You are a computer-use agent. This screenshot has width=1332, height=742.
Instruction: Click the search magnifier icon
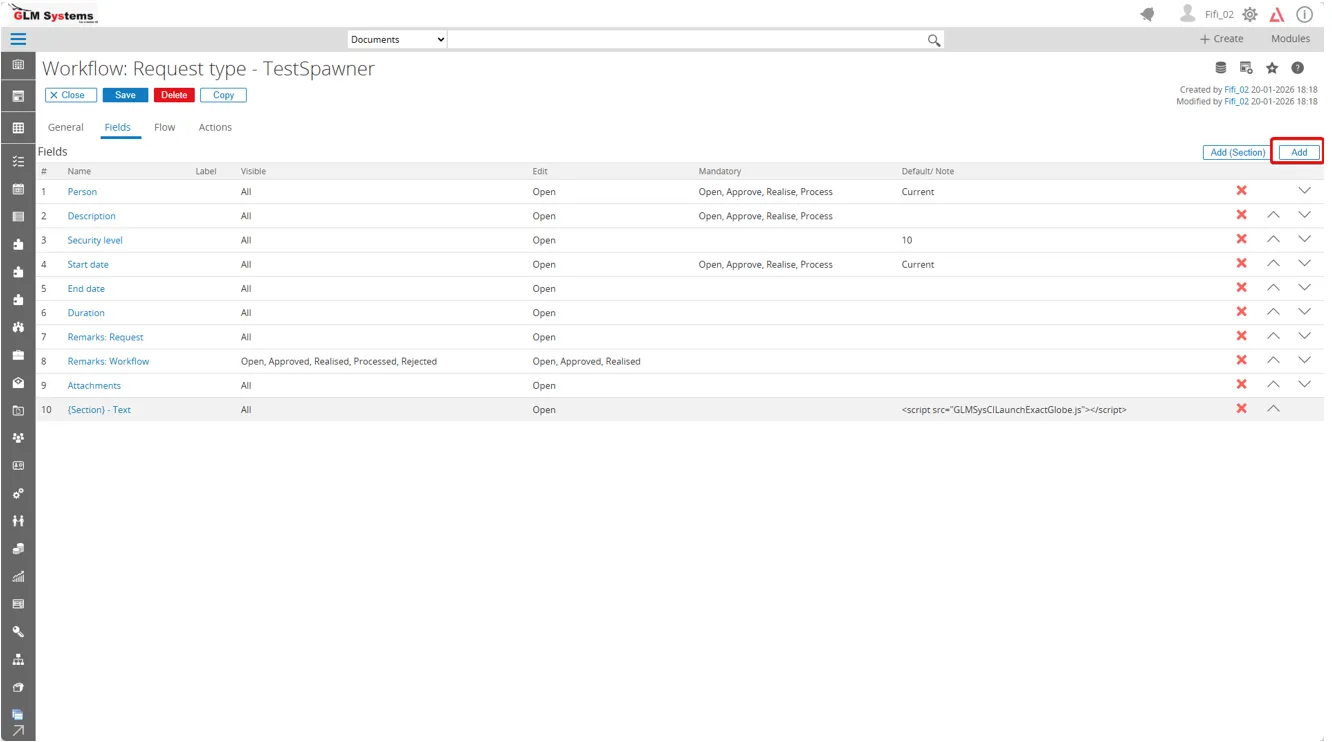click(933, 40)
